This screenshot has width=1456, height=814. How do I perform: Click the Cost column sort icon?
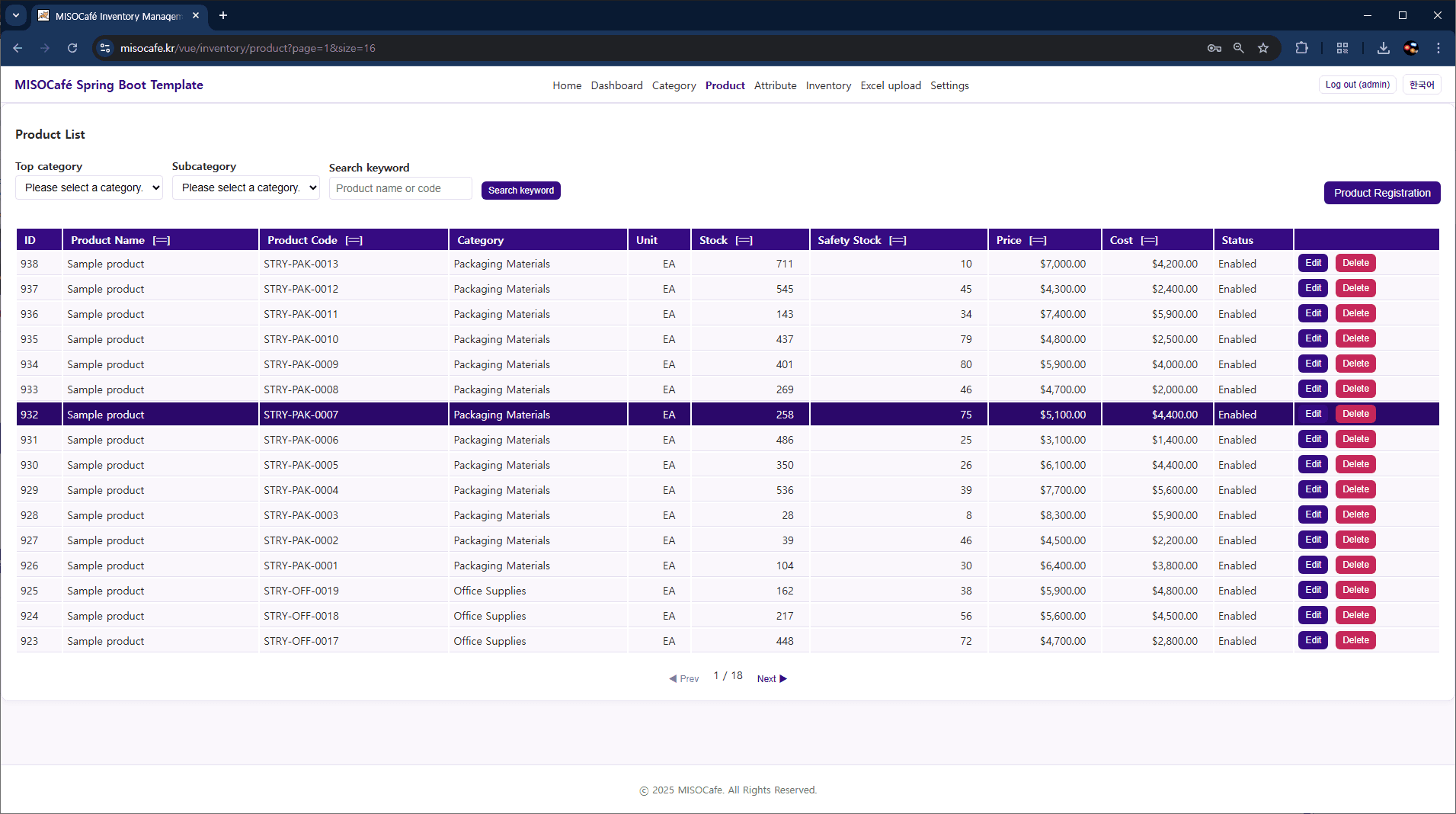point(1150,241)
